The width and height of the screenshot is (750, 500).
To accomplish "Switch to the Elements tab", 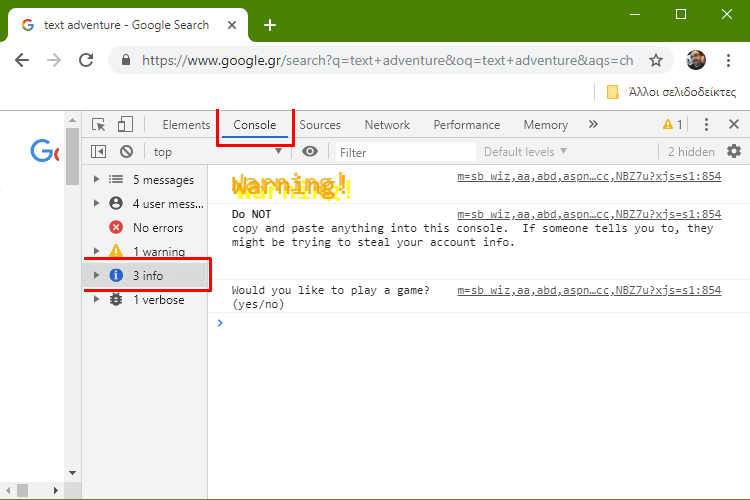I will tap(186, 125).
